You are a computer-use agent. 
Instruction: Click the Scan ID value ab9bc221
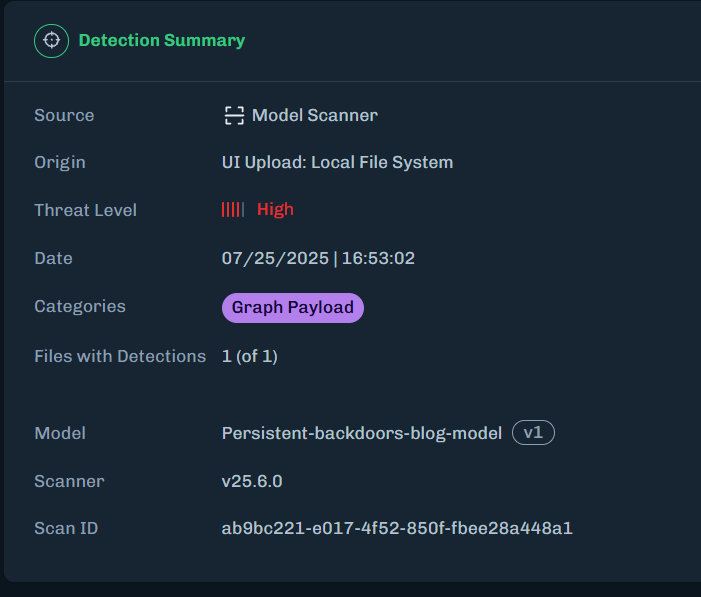397,528
